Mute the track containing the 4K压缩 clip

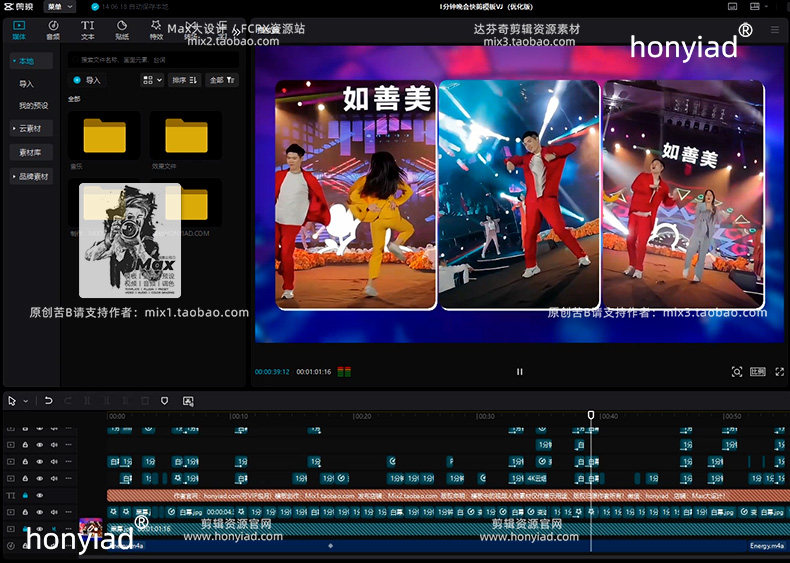54,478
